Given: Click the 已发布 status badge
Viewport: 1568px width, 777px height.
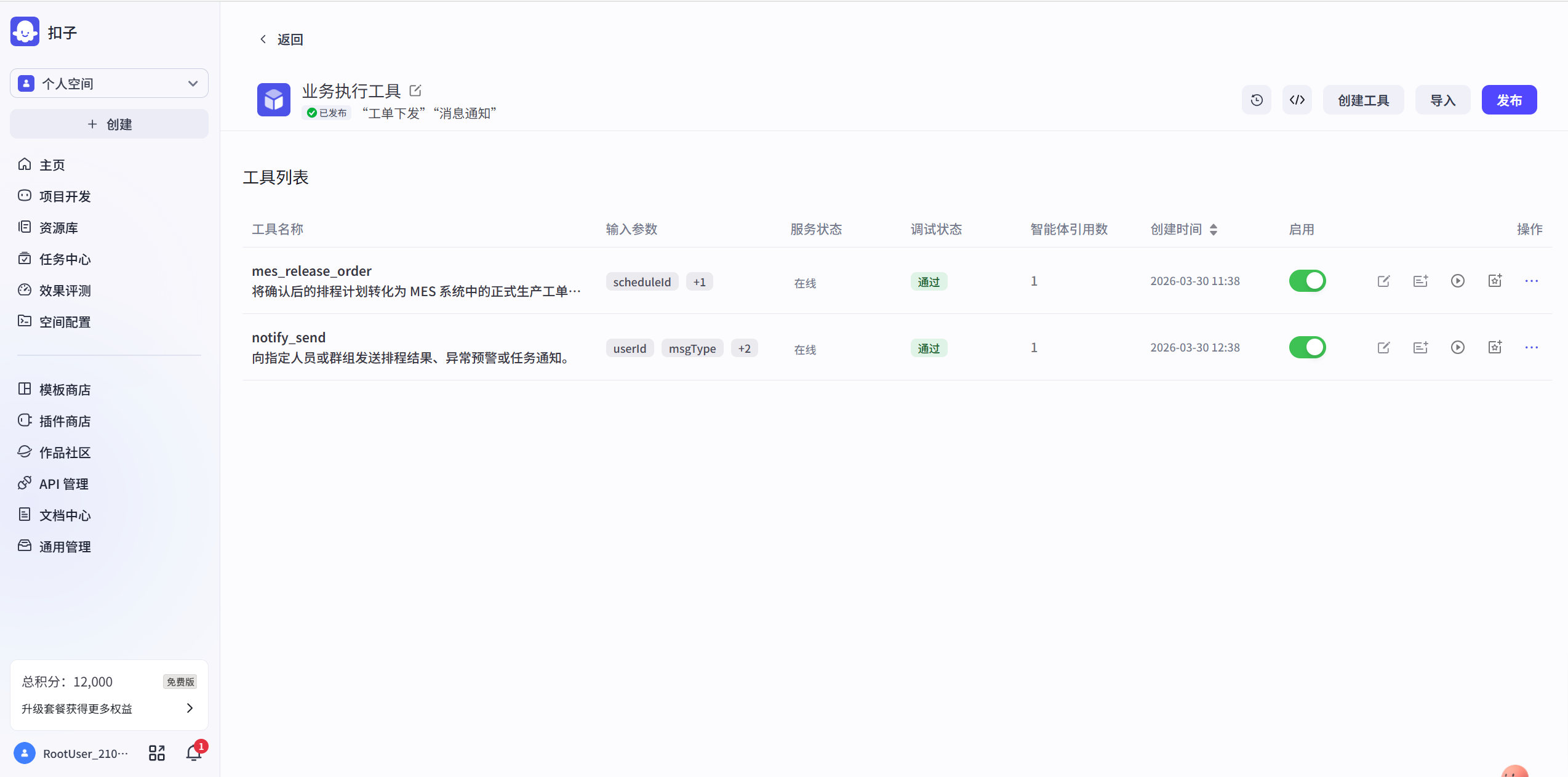Looking at the screenshot, I should coord(327,113).
